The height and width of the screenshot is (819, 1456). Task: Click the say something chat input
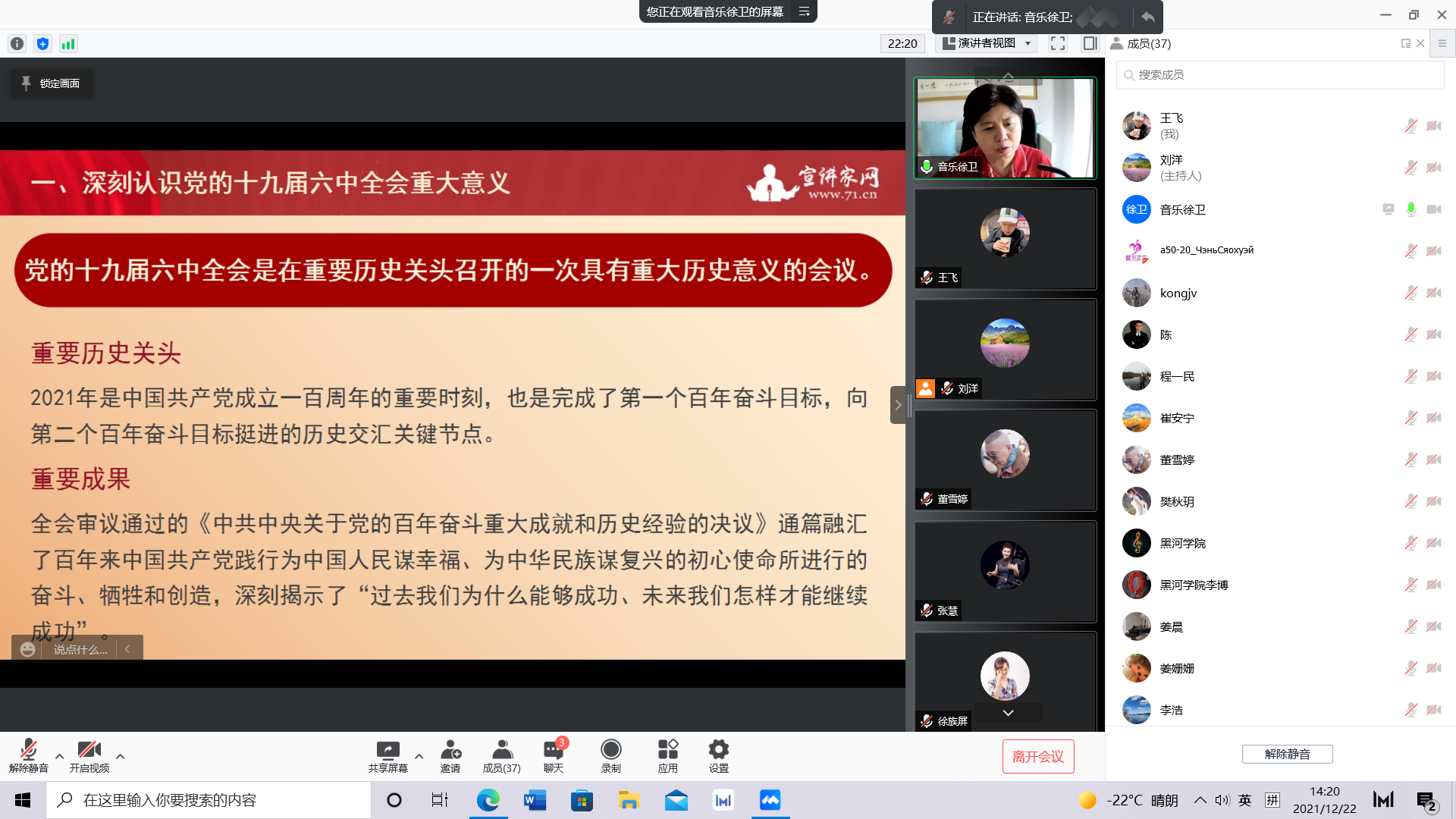(x=80, y=650)
